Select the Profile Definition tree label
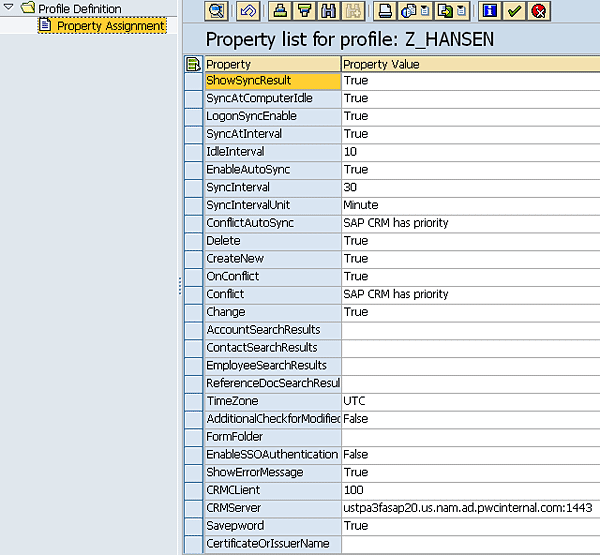The image size is (600, 555). pyautogui.click(x=80, y=8)
